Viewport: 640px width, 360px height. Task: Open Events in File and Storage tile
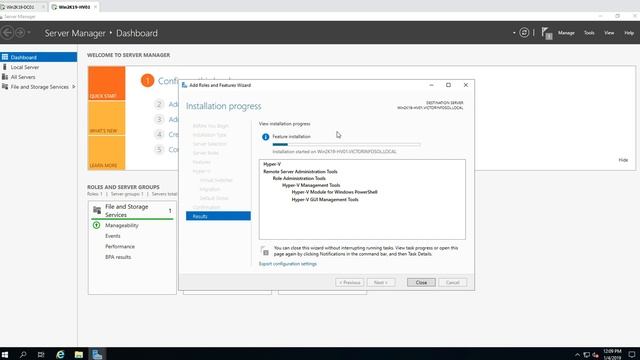[113, 236]
